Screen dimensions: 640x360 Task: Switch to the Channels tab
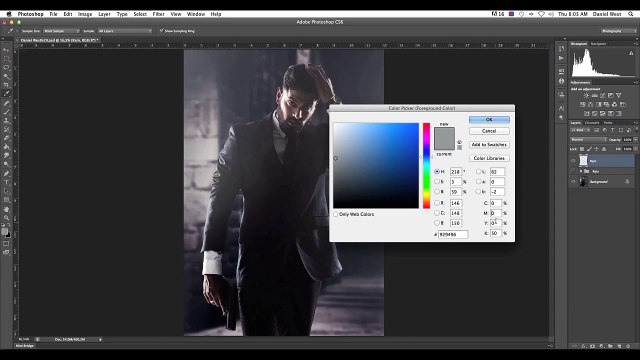(x=592, y=122)
